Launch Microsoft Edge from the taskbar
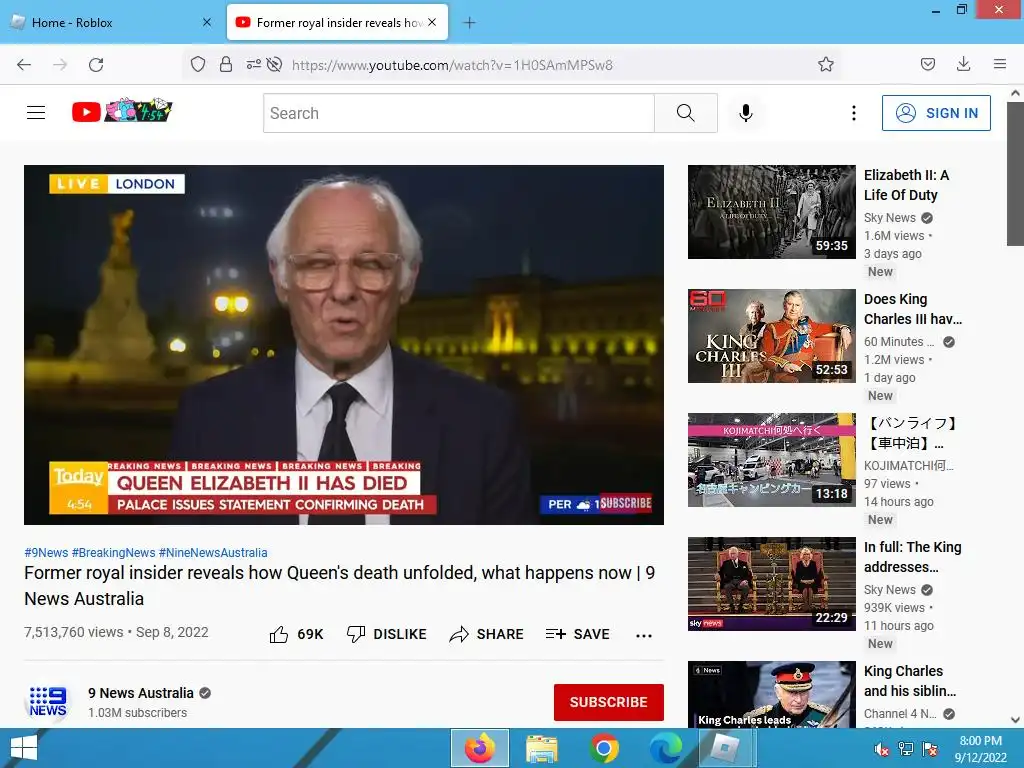The image size is (1024, 768). pos(665,748)
